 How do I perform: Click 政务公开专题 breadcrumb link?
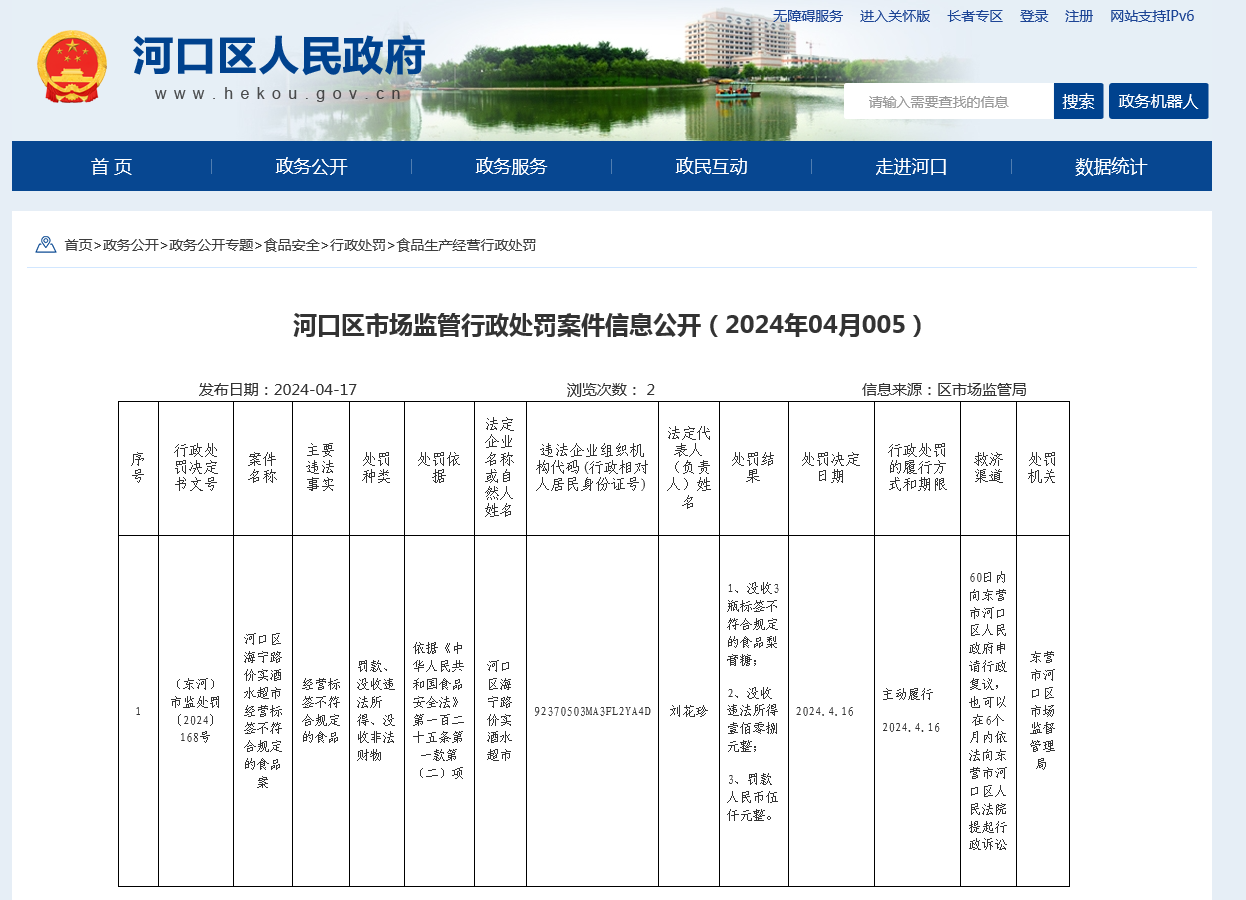pos(212,245)
